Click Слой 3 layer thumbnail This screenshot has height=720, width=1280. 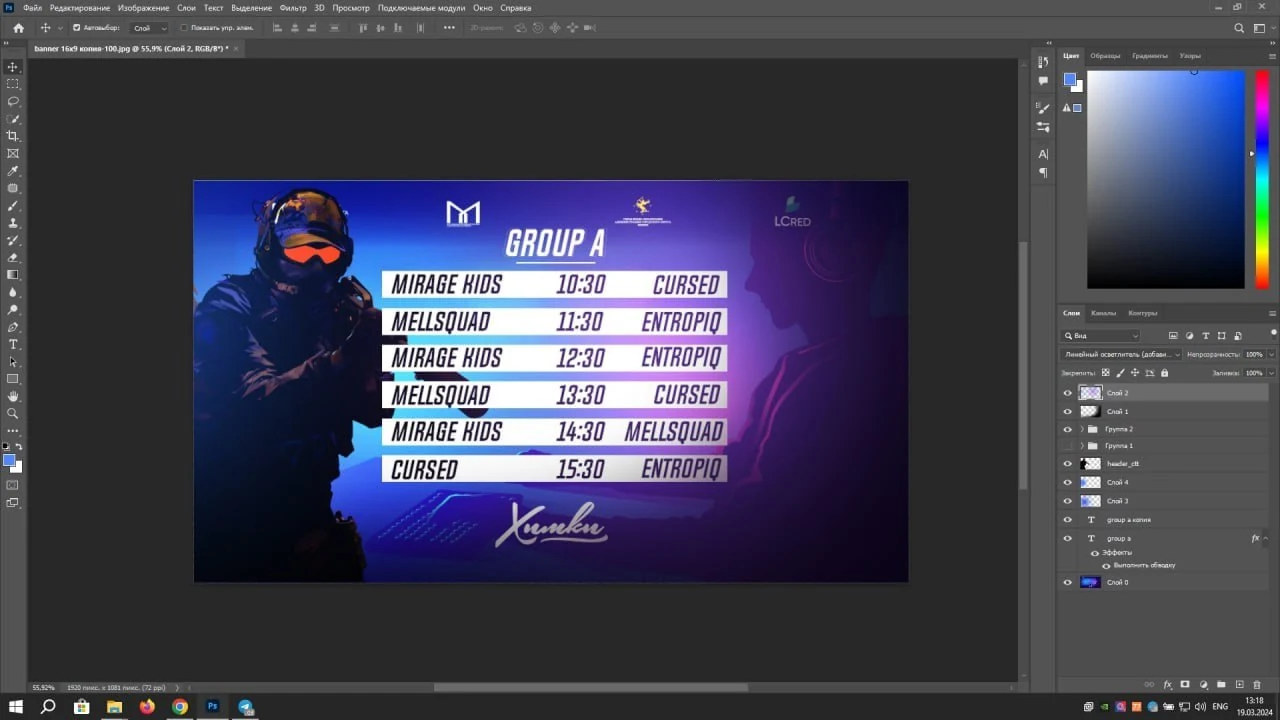click(x=1090, y=501)
